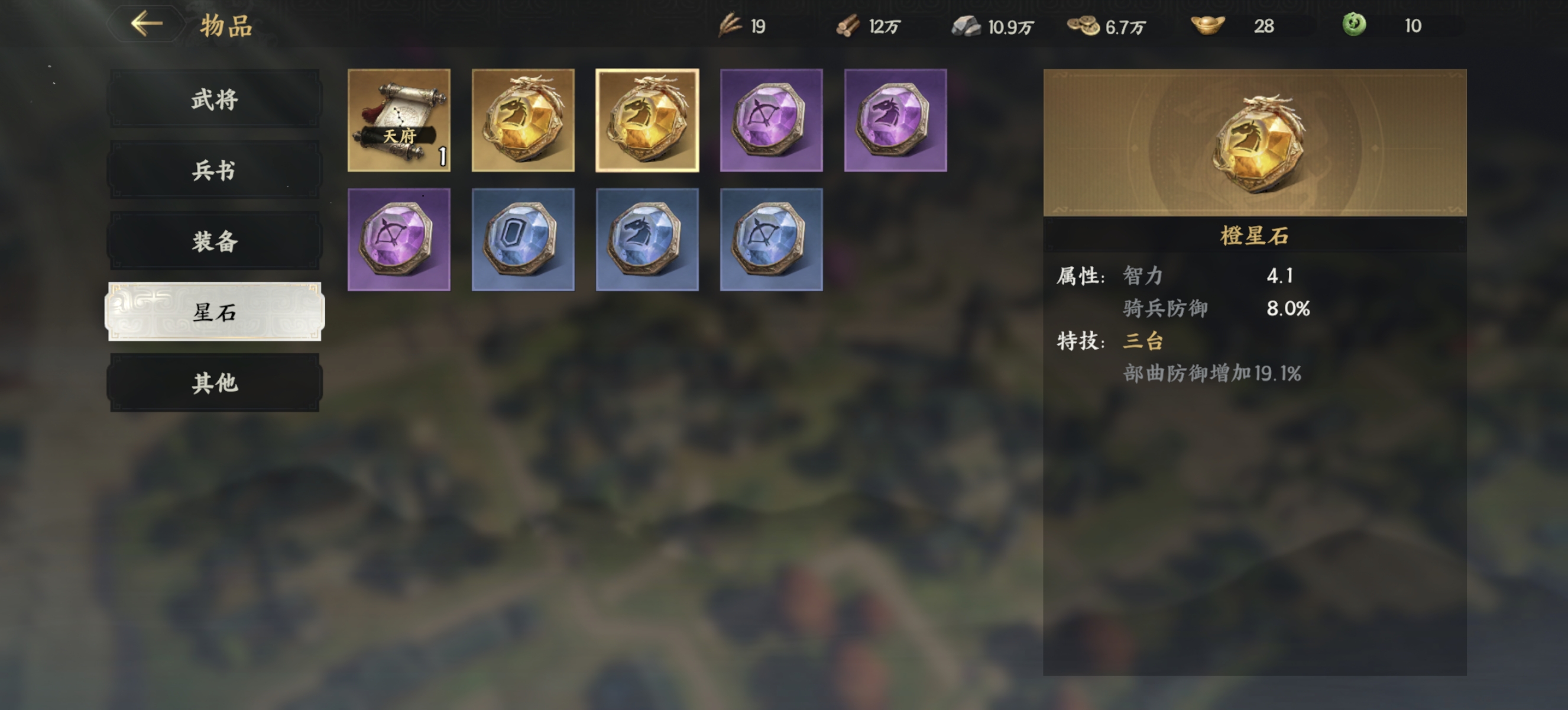
Task: Select the blue horse star stone
Action: [x=647, y=239]
